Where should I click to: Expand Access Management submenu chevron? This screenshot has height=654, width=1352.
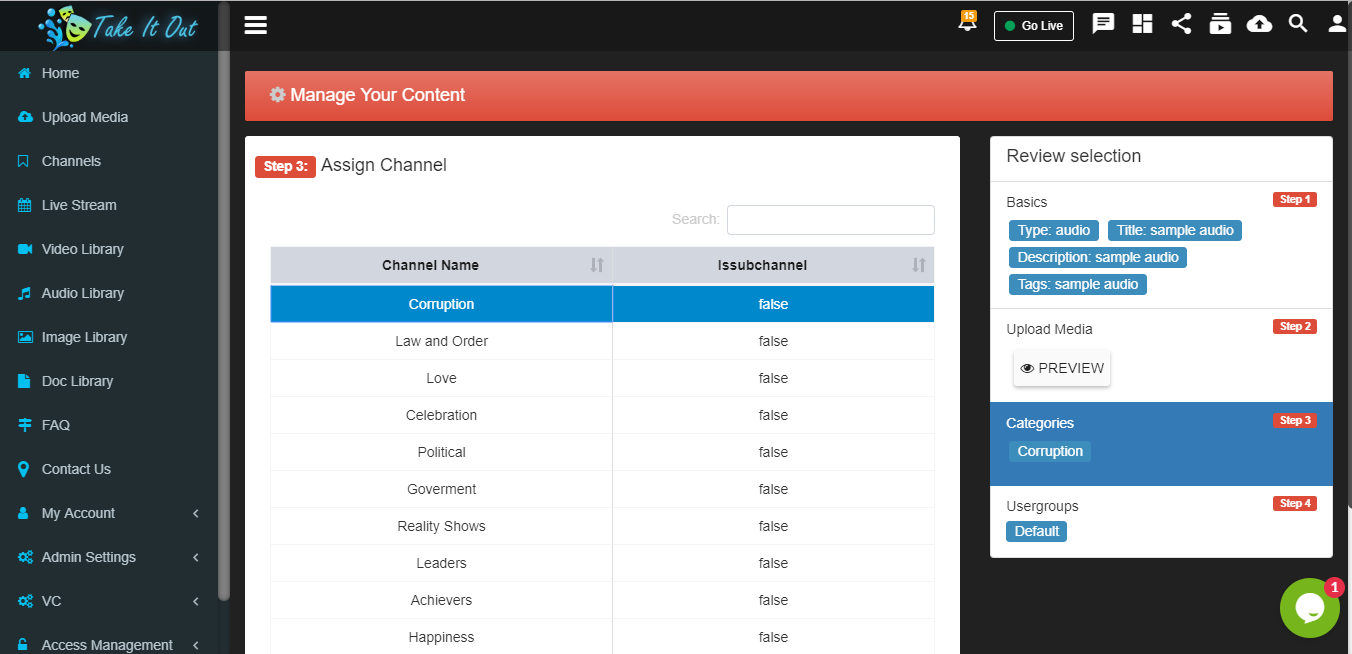click(x=196, y=645)
